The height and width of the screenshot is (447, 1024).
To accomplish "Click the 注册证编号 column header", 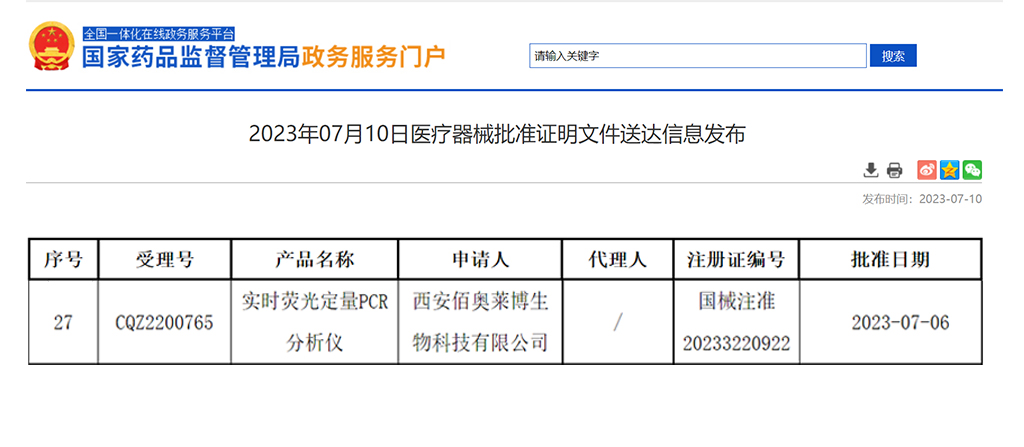I will 735,260.
